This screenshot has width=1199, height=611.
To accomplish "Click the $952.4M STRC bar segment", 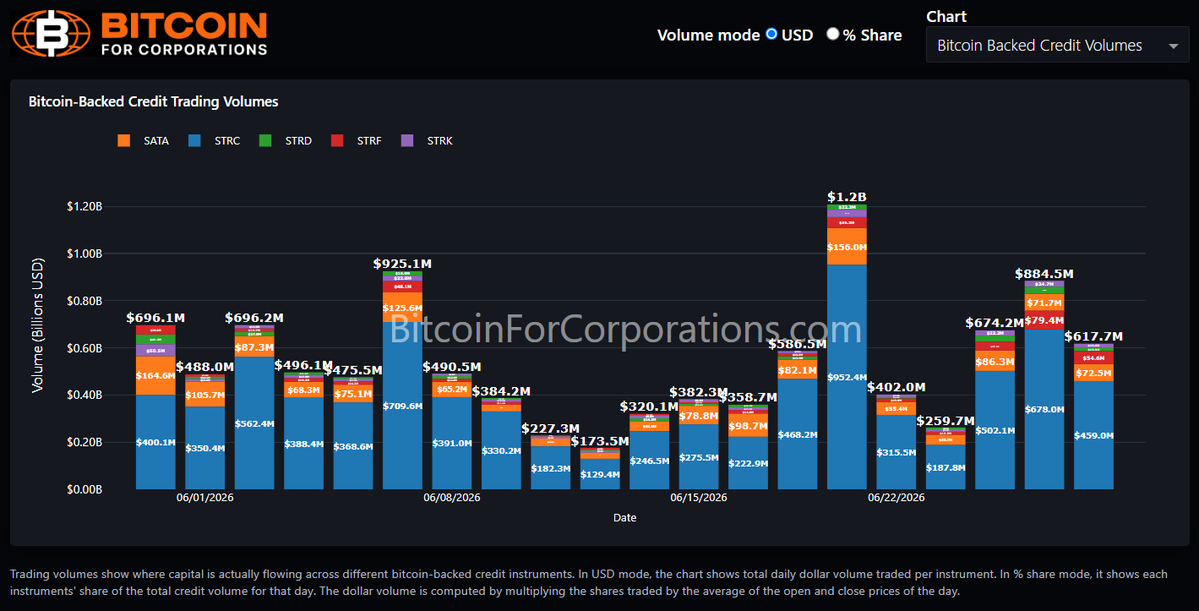I will tap(846, 376).
